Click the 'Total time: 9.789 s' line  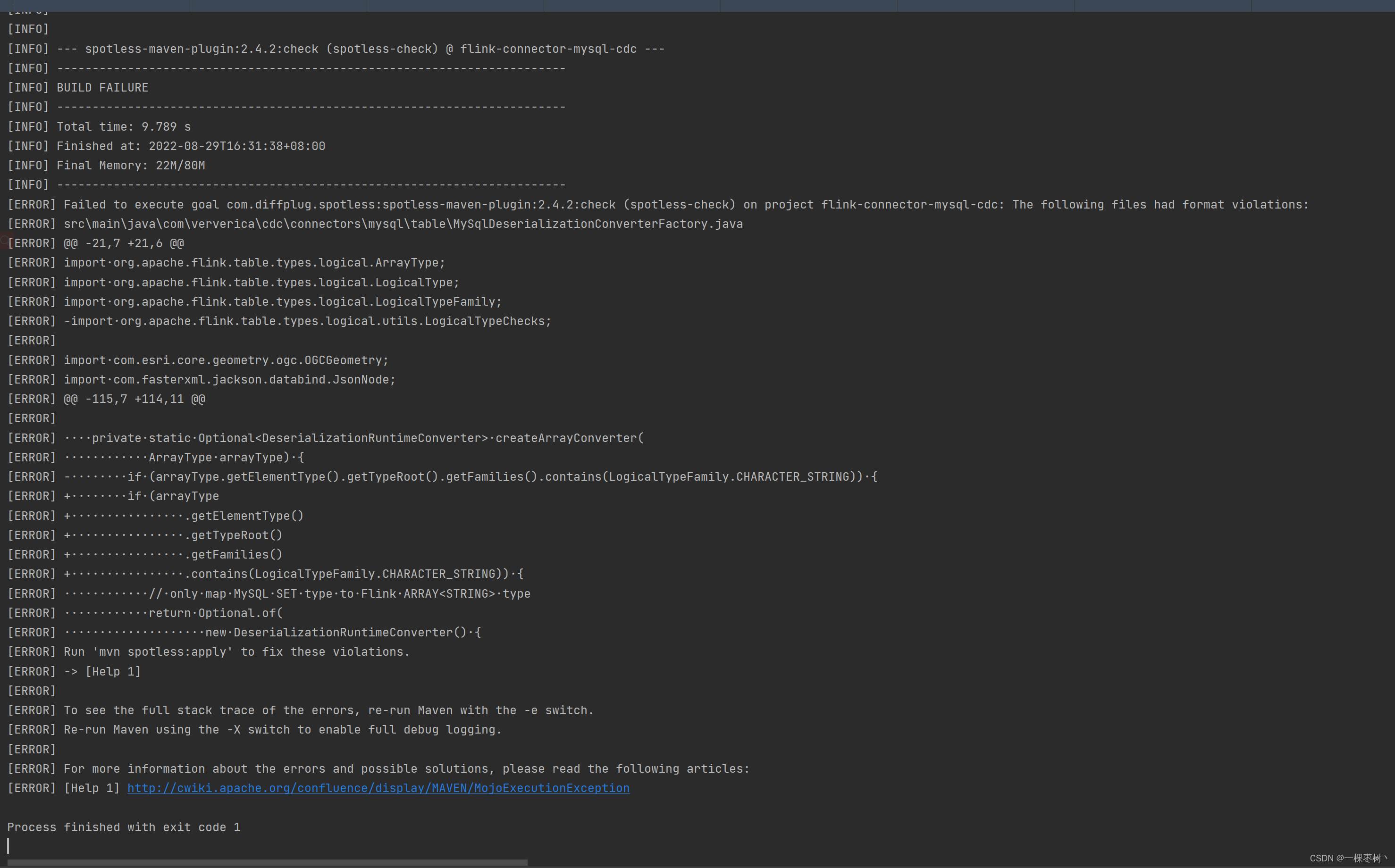coord(99,126)
